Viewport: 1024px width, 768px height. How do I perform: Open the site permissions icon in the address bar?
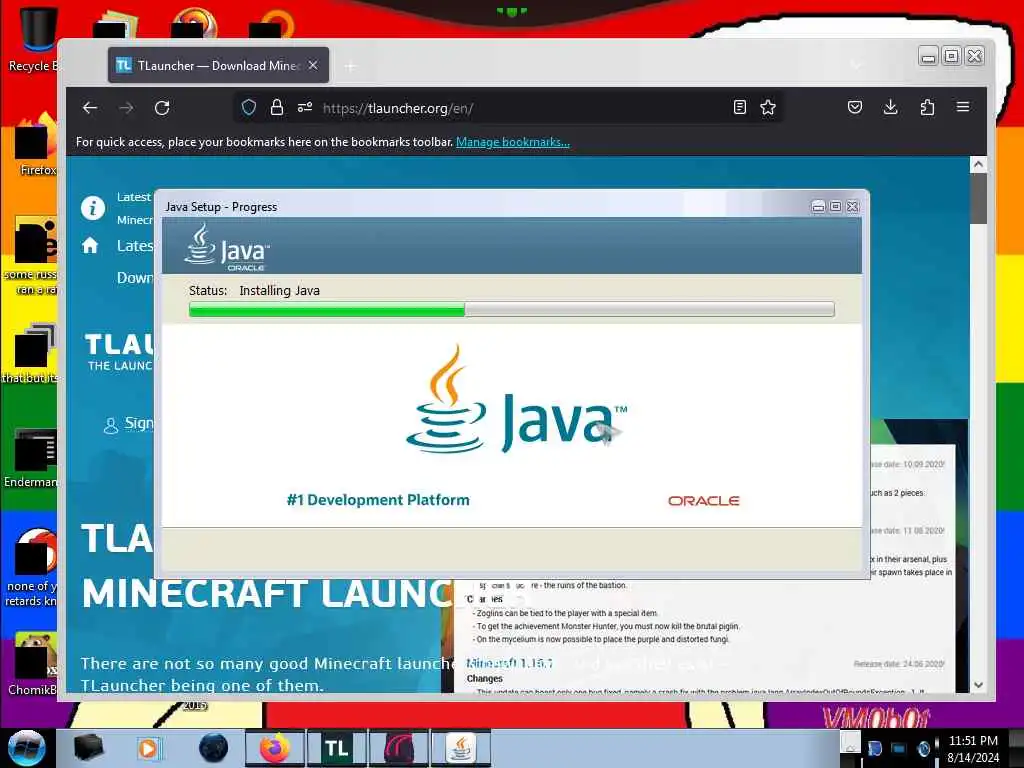305,107
